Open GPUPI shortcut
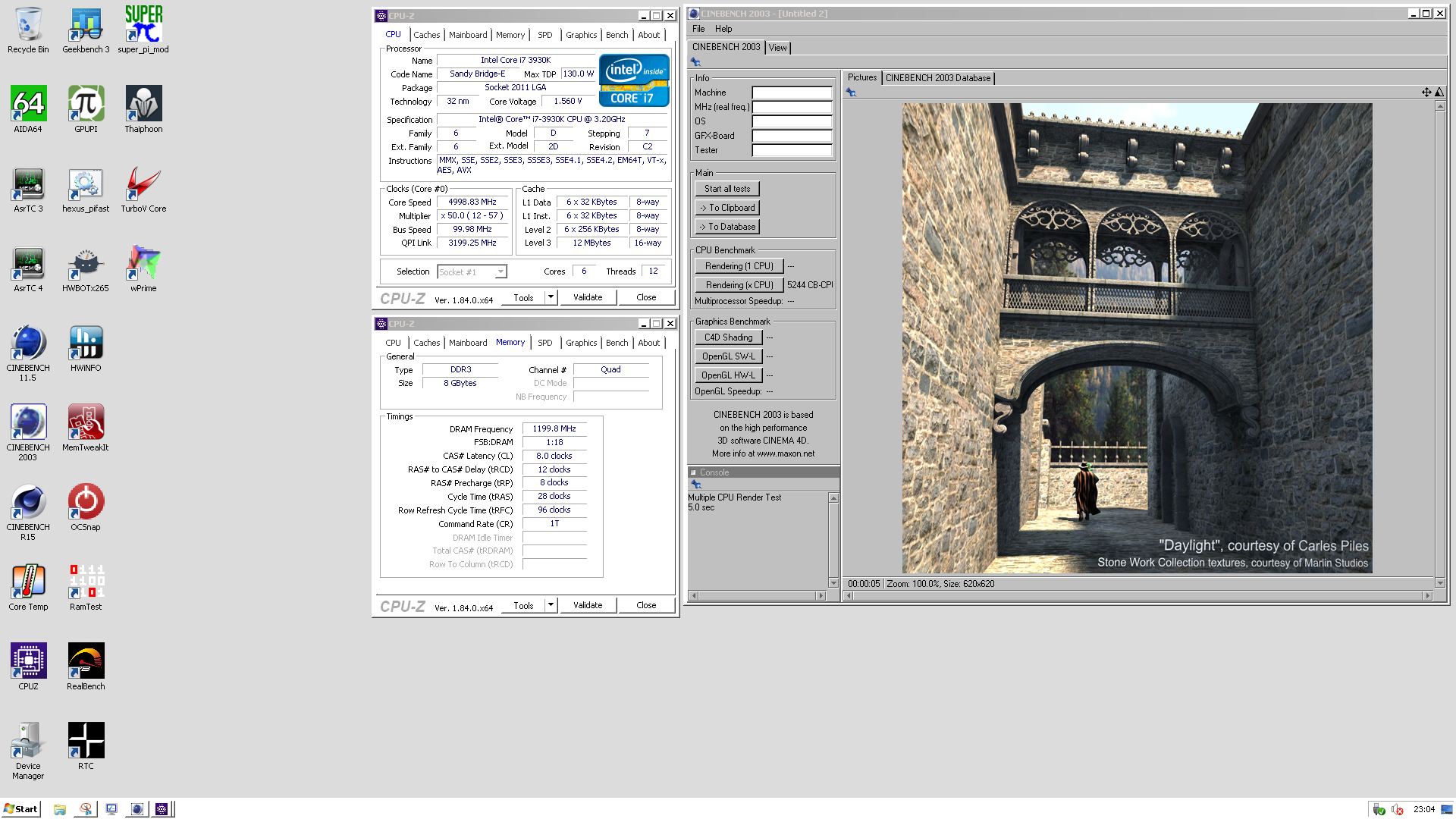Viewport: 1456px width, 819px height. 86,110
